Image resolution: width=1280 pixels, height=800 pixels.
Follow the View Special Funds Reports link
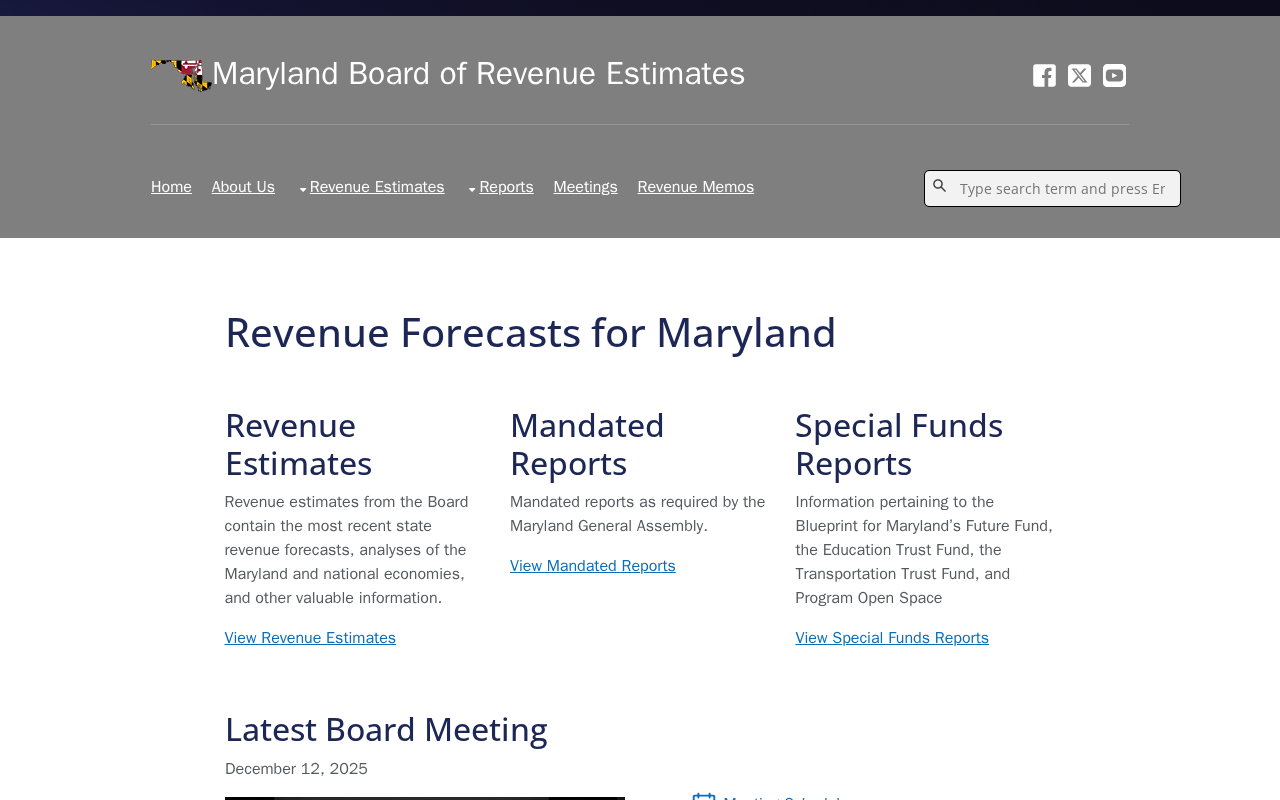coord(892,638)
